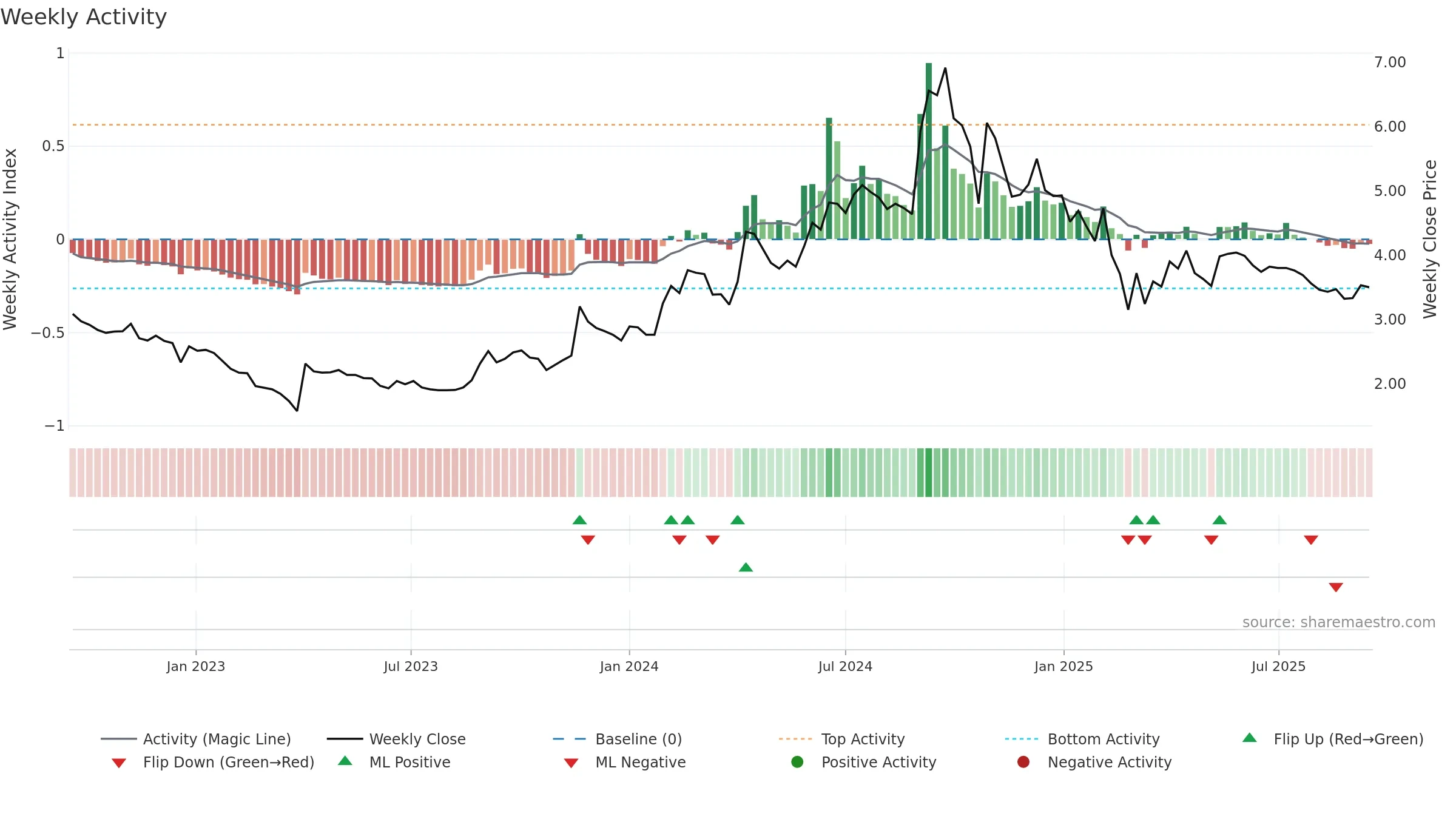Image resolution: width=1456 pixels, height=819 pixels.
Task: Click the 6.00 price axis tick
Action: [x=1390, y=126]
